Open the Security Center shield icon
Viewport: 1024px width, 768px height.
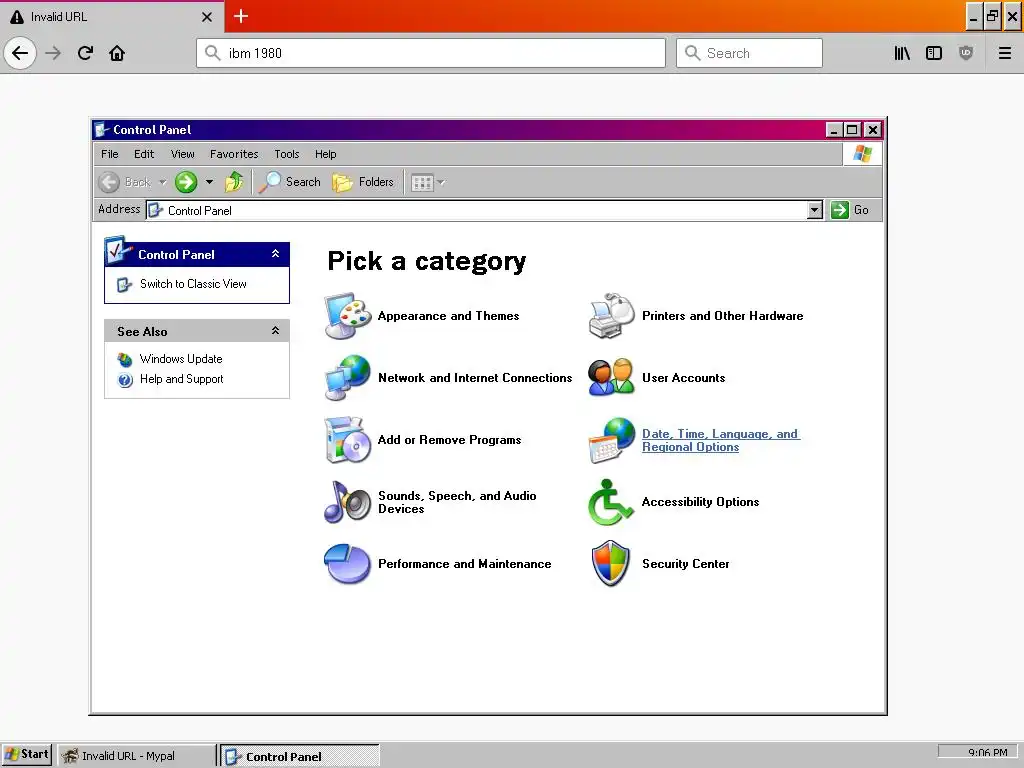(x=611, y=563)
